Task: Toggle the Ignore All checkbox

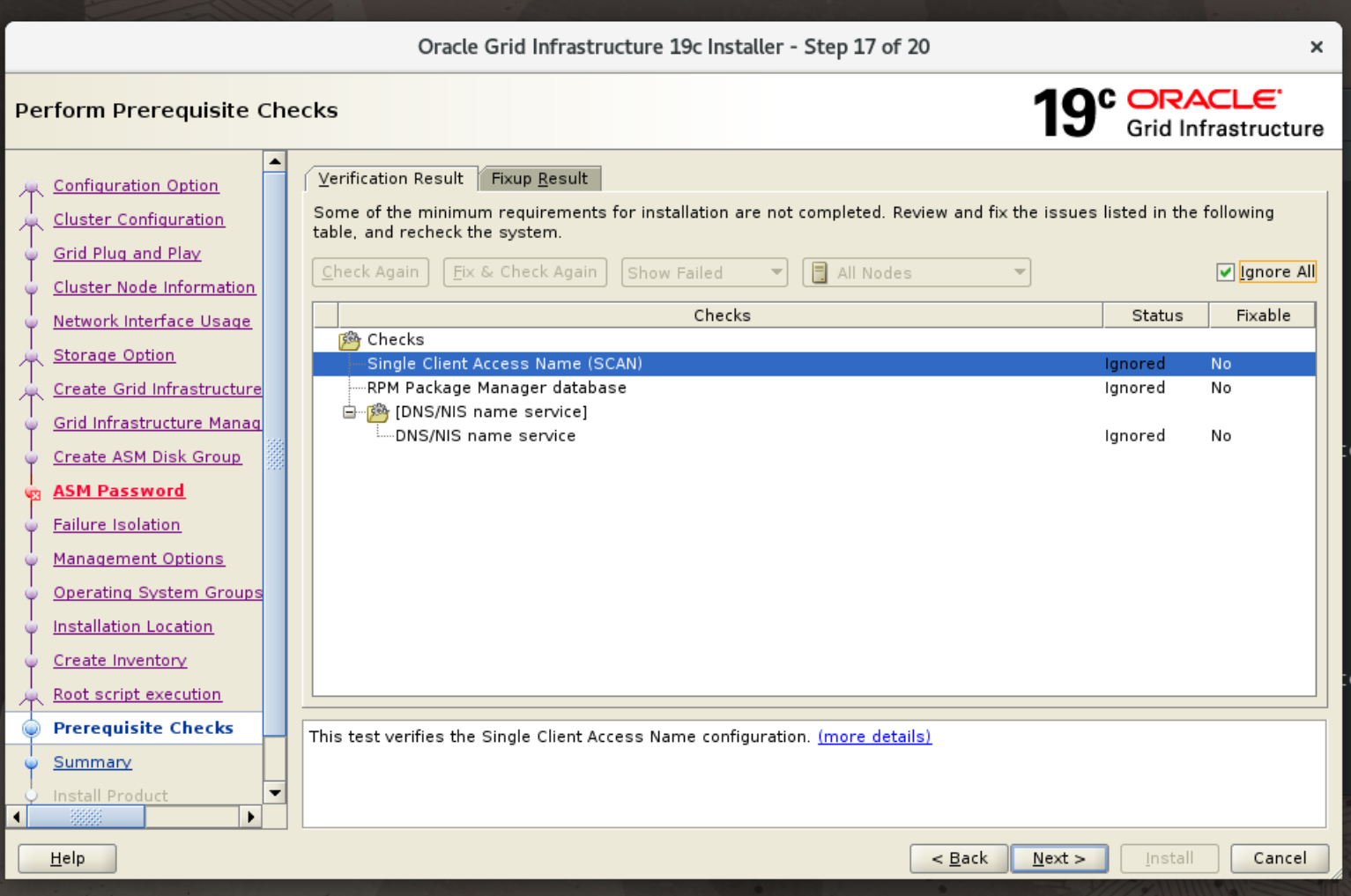Action: 1225,272
